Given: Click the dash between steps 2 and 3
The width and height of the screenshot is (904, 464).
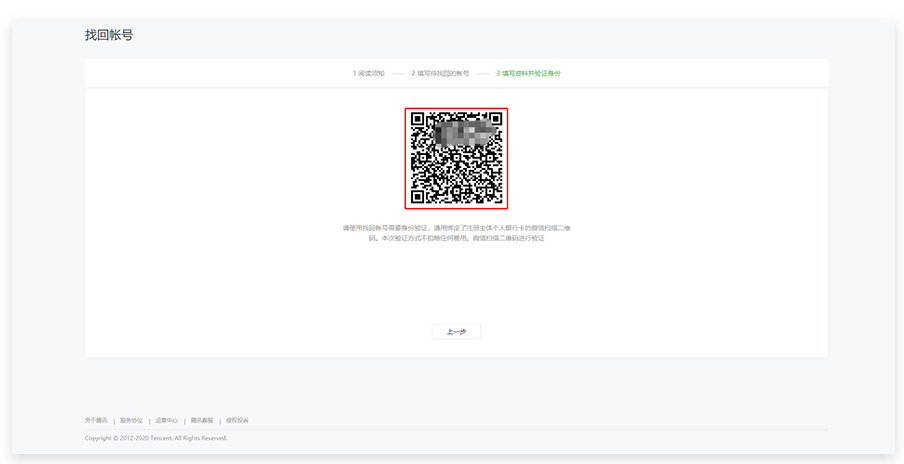Looking at the screenshot, I should pos(483,73).
